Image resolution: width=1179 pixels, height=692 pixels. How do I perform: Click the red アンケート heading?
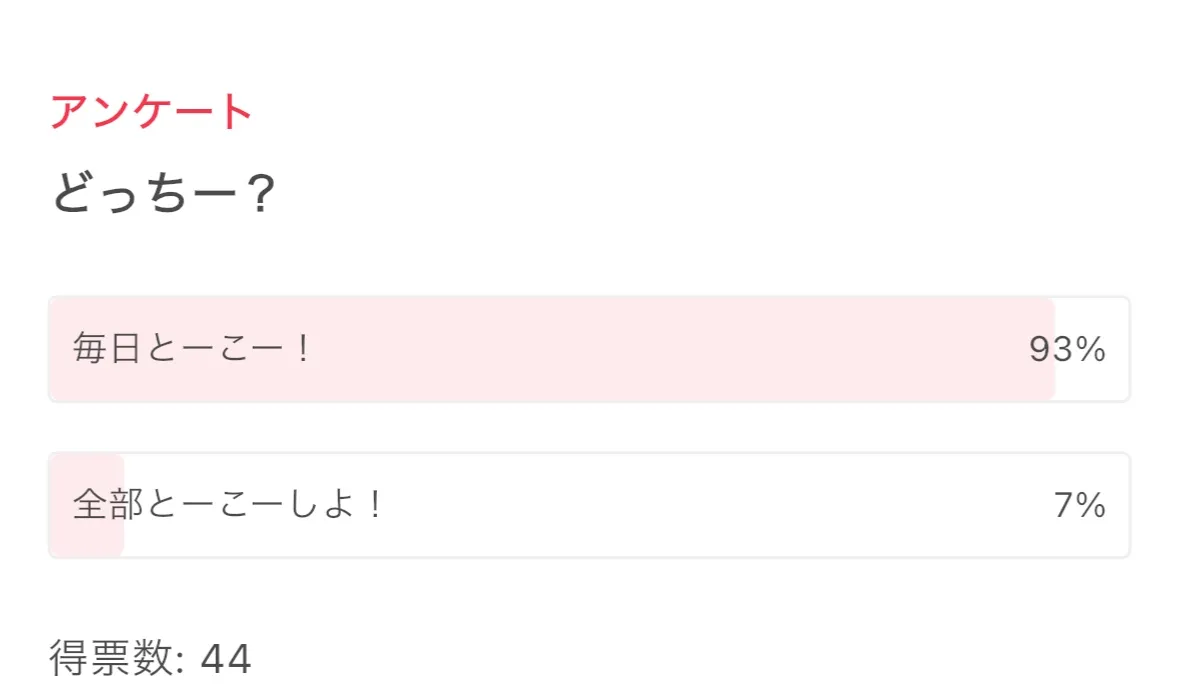[x=151, y=112]
